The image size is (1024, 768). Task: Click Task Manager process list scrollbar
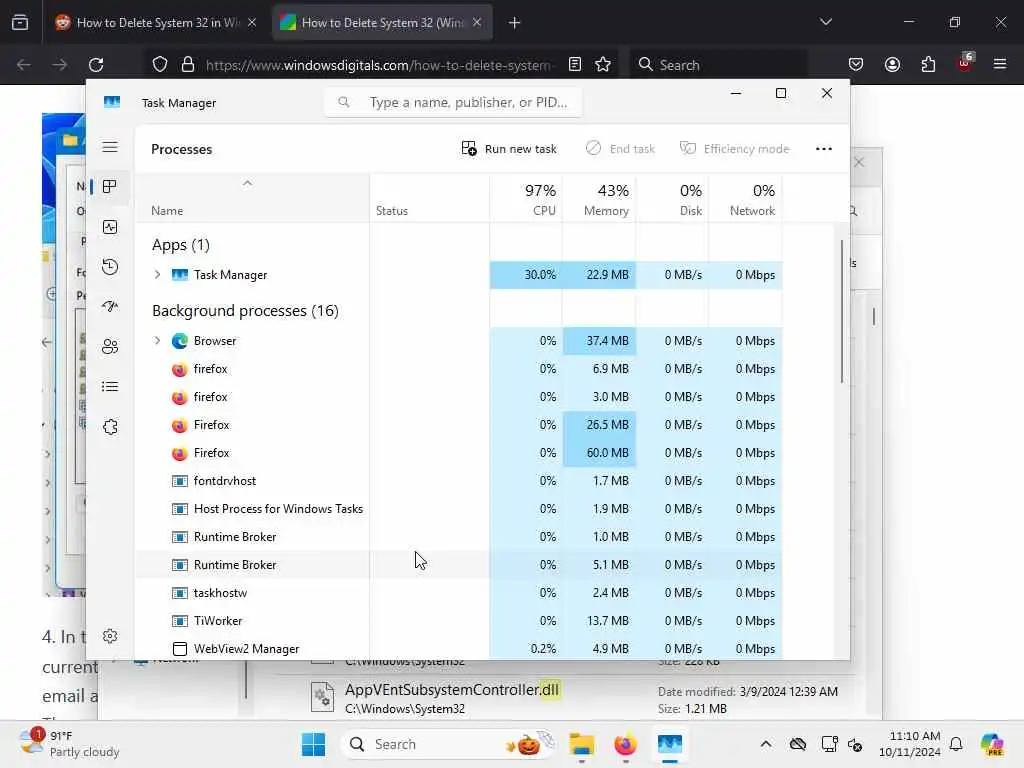tap(842, 312)
